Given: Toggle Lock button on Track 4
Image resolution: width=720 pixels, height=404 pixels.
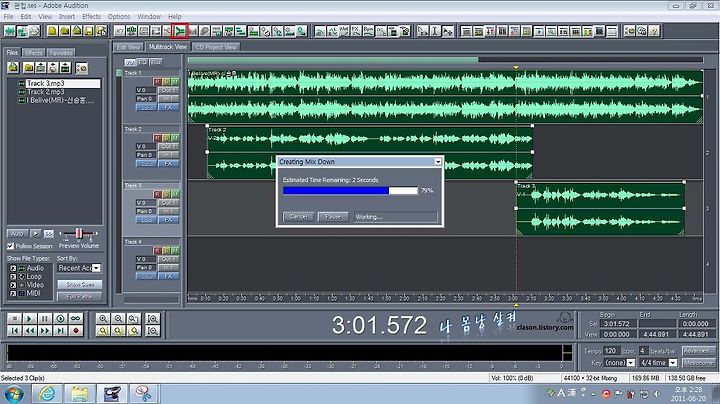Looking at the screenshot, I should tap(146, 276).
